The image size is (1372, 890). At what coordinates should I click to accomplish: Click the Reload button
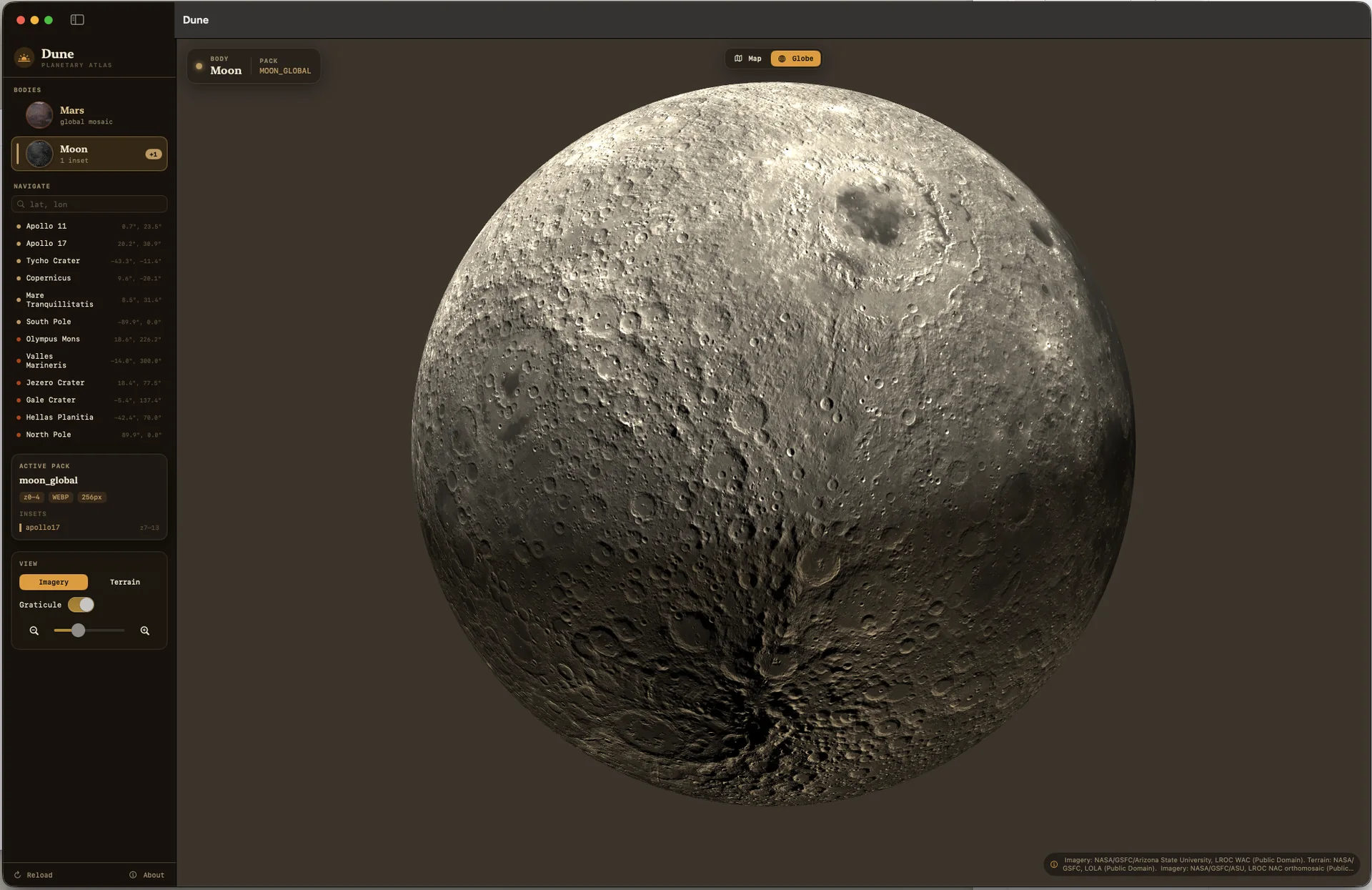pyautogui.click(x=34, y=875)
